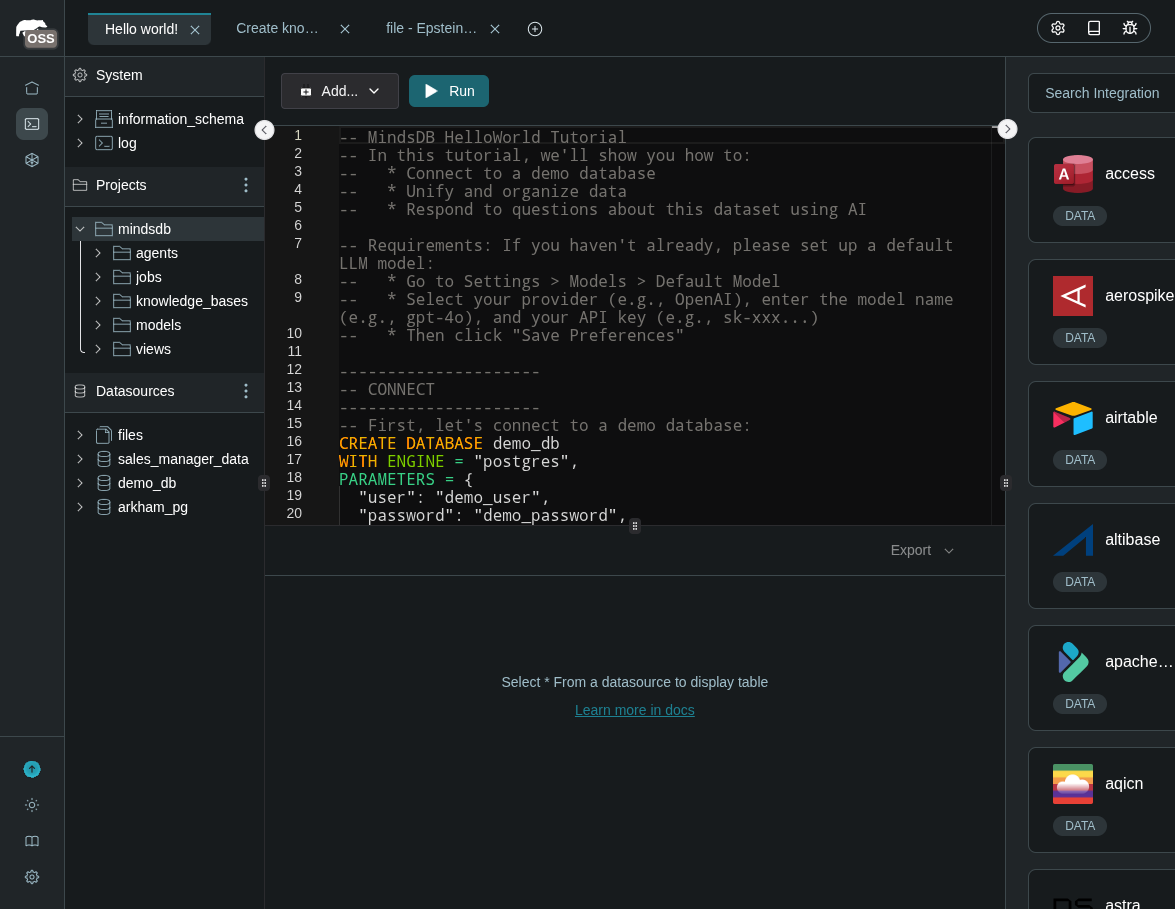Click the aerospike integration icon

[1072, 296]
